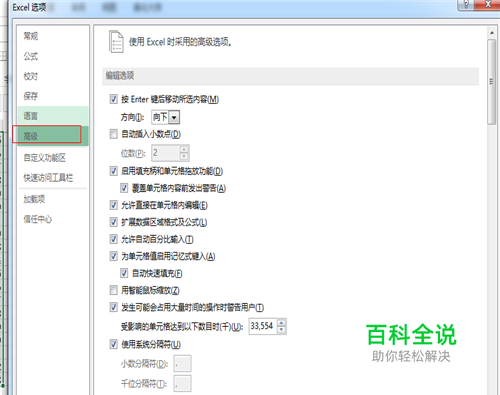Toggle 扩展数据区域格式及公式 checkbox

click(x=114, y=222)
